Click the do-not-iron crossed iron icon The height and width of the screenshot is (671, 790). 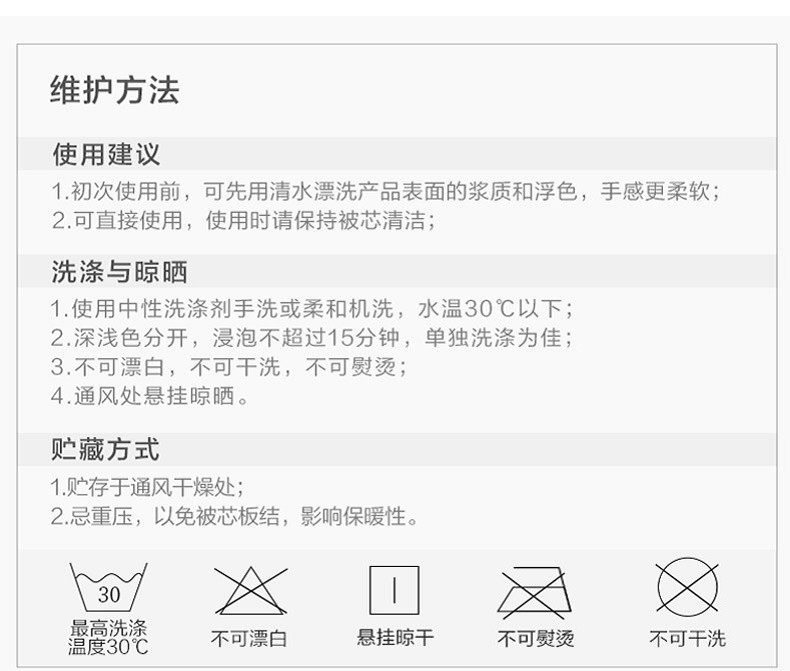click(535, 592)
